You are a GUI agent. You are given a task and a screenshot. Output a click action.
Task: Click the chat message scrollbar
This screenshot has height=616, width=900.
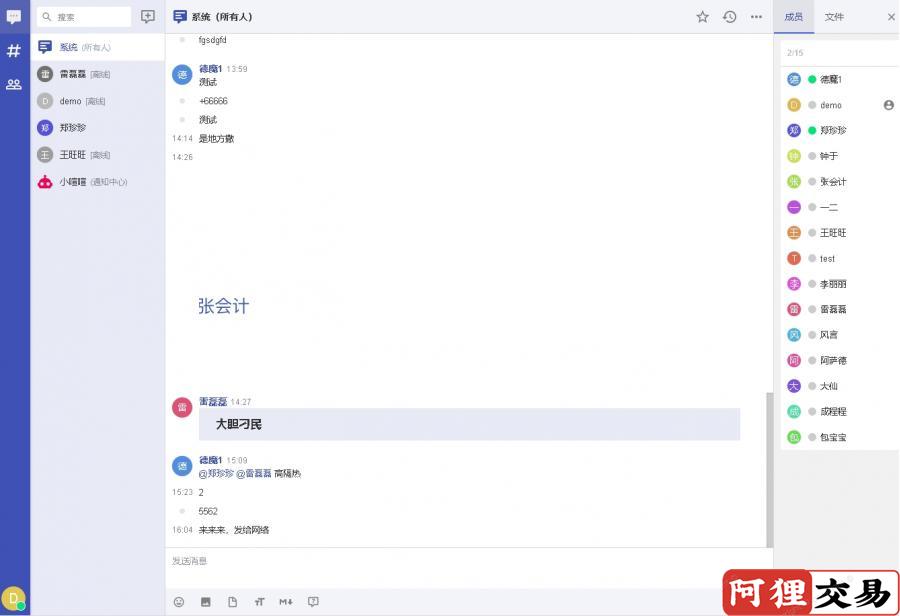tap(770, 470)
